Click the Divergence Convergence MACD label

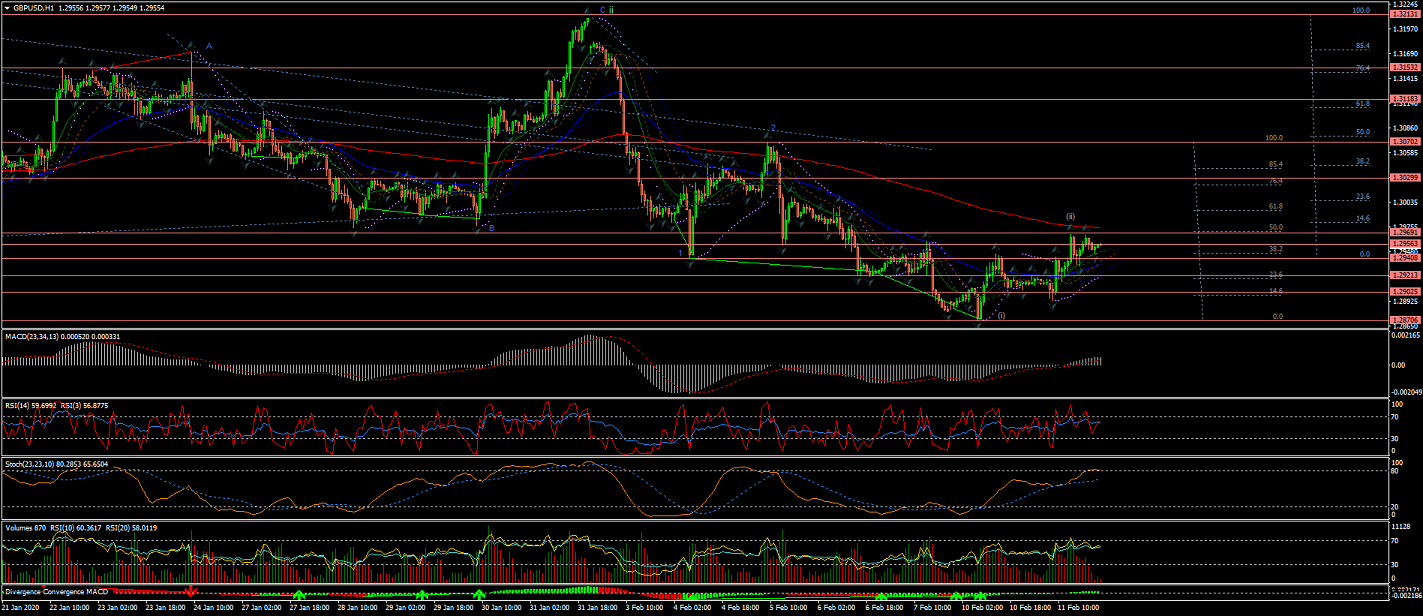click(x=56, y=592)
